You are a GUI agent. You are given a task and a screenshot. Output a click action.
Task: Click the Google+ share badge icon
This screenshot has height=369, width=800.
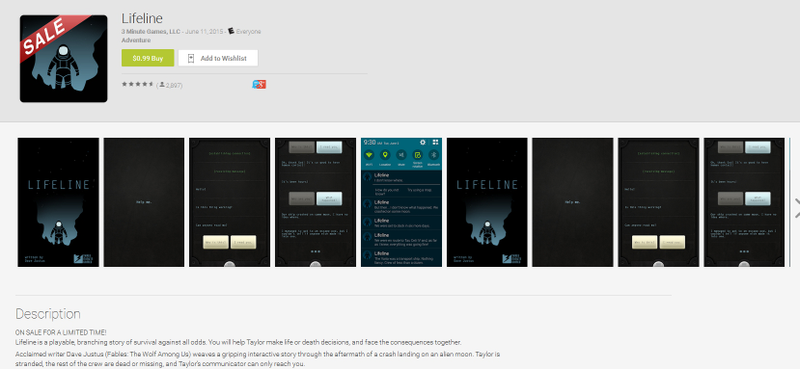point(259,85)
